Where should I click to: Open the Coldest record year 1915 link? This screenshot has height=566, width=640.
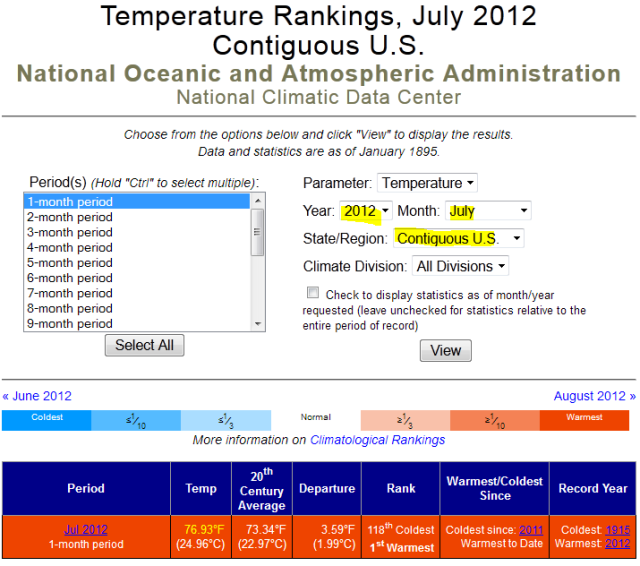(618, 530)
